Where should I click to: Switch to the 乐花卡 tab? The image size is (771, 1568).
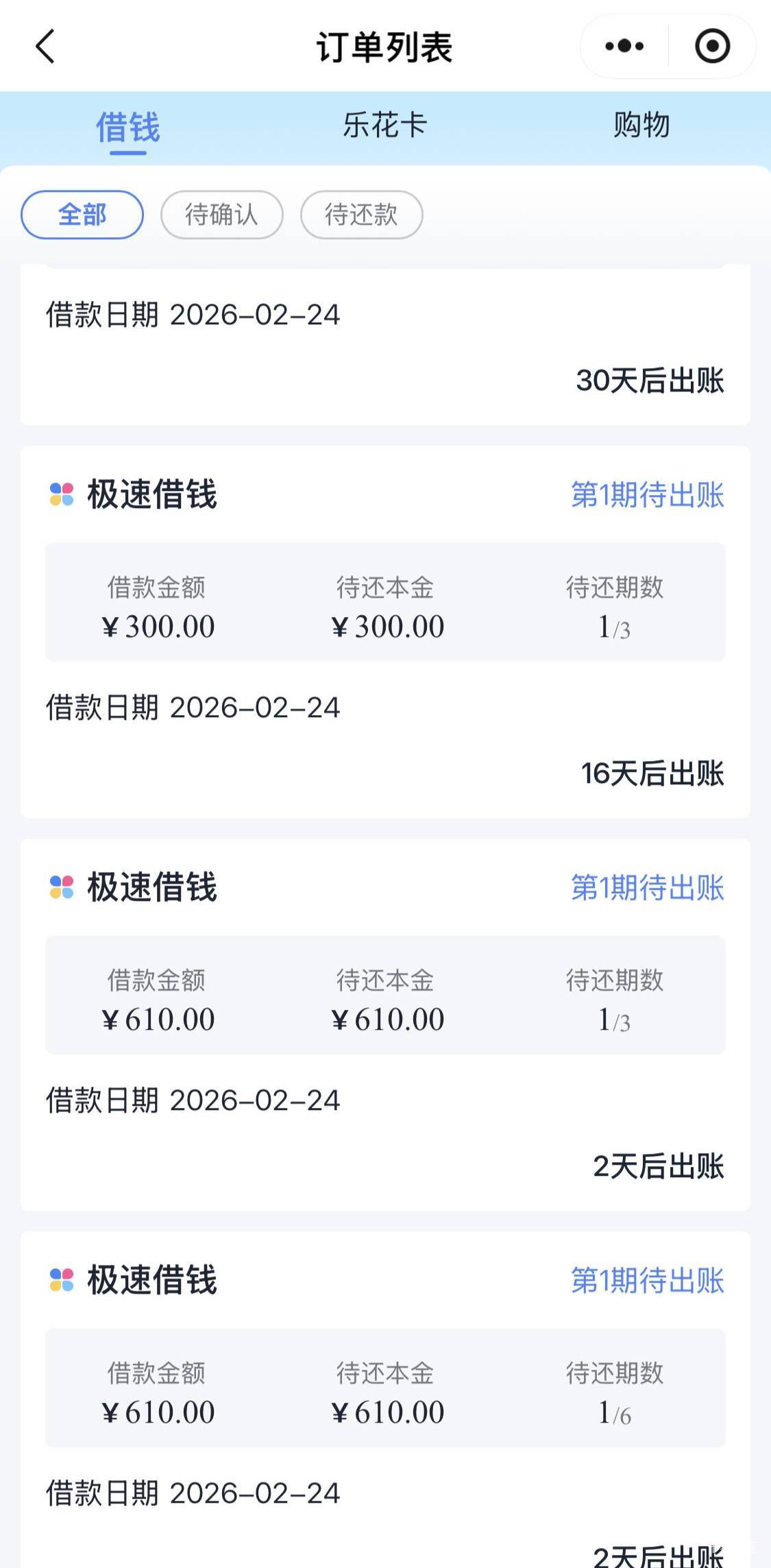click(385, 125)
